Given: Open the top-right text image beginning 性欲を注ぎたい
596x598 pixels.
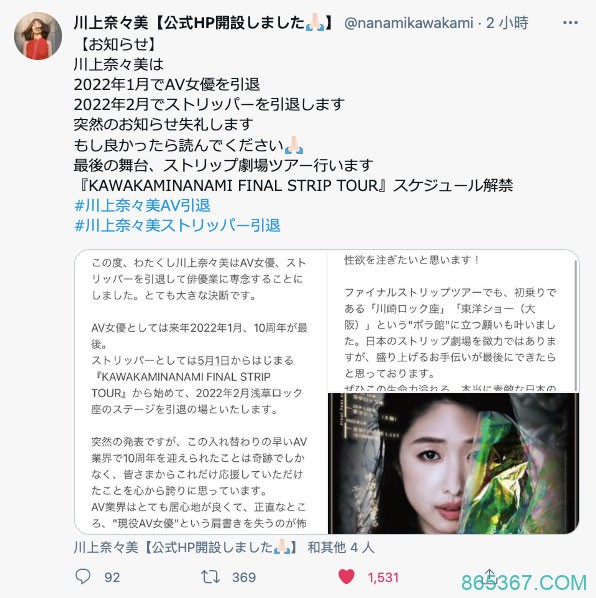Looking at the screenshot, I should coord(453,320).
